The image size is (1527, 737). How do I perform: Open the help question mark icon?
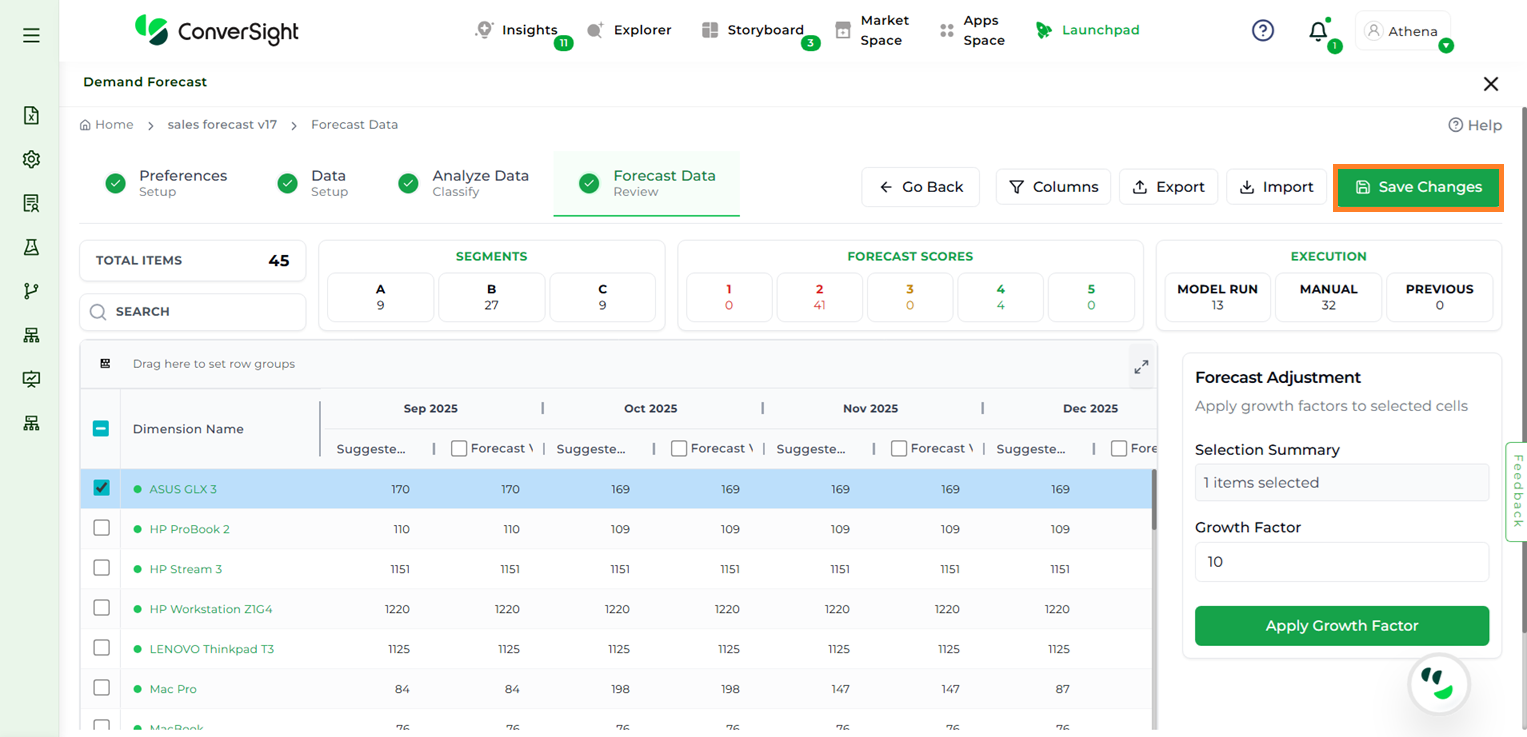(1263, 31)
